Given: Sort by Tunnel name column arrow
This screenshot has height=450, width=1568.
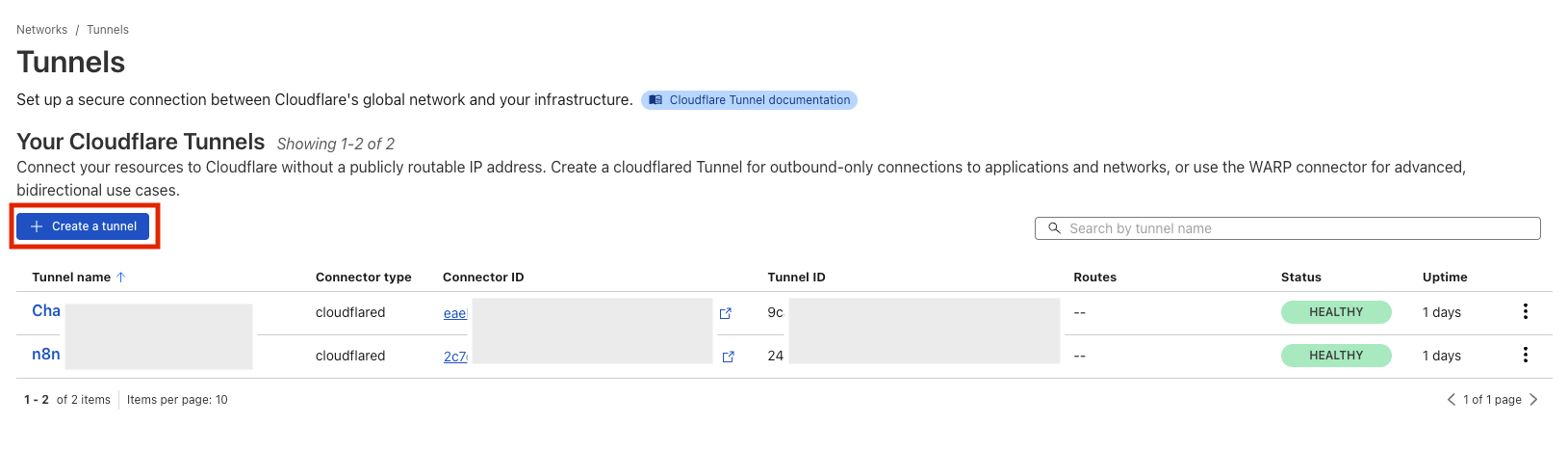Looking at the screenshot, I should [x=121, y=278].
